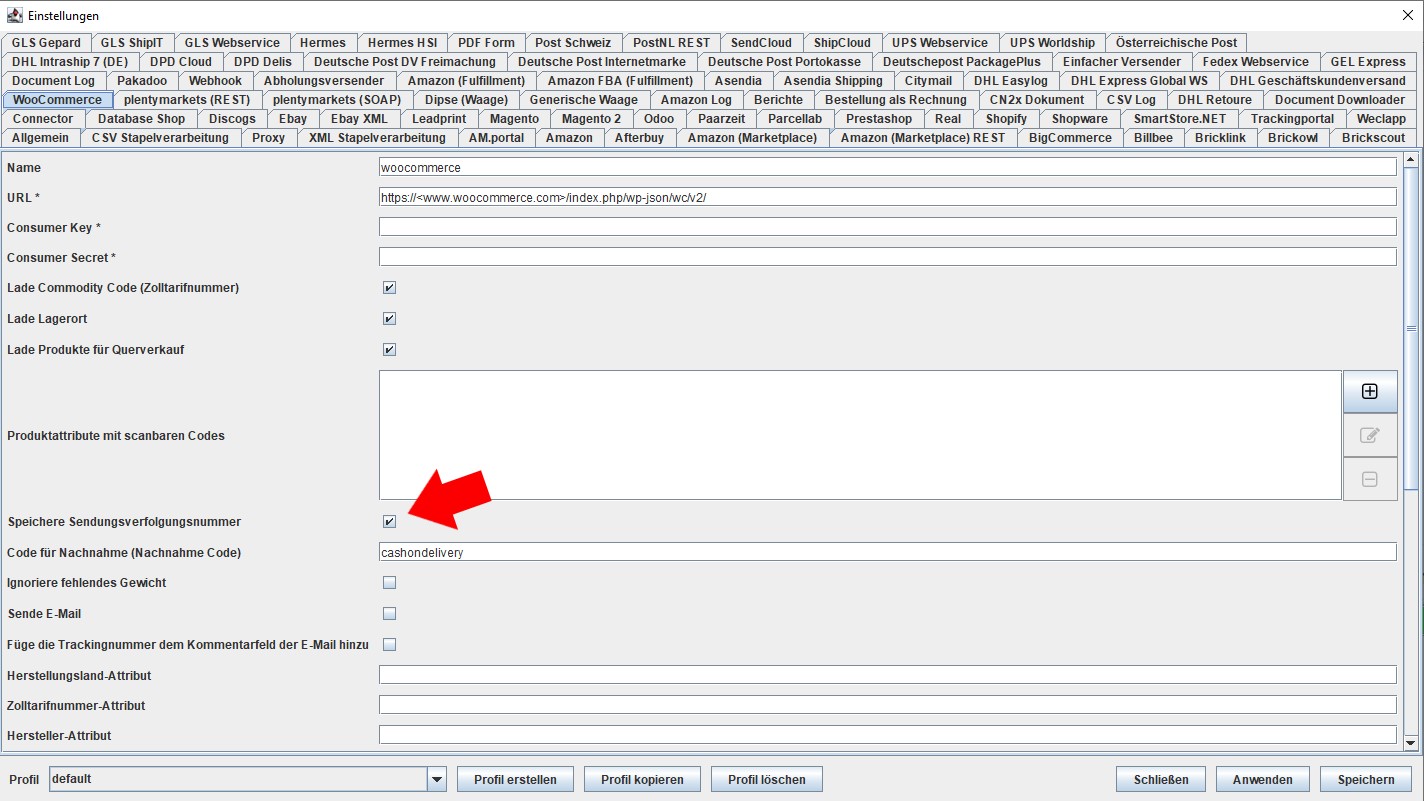Check the Sende E-Mail checkbox

(x=390, y=614)
